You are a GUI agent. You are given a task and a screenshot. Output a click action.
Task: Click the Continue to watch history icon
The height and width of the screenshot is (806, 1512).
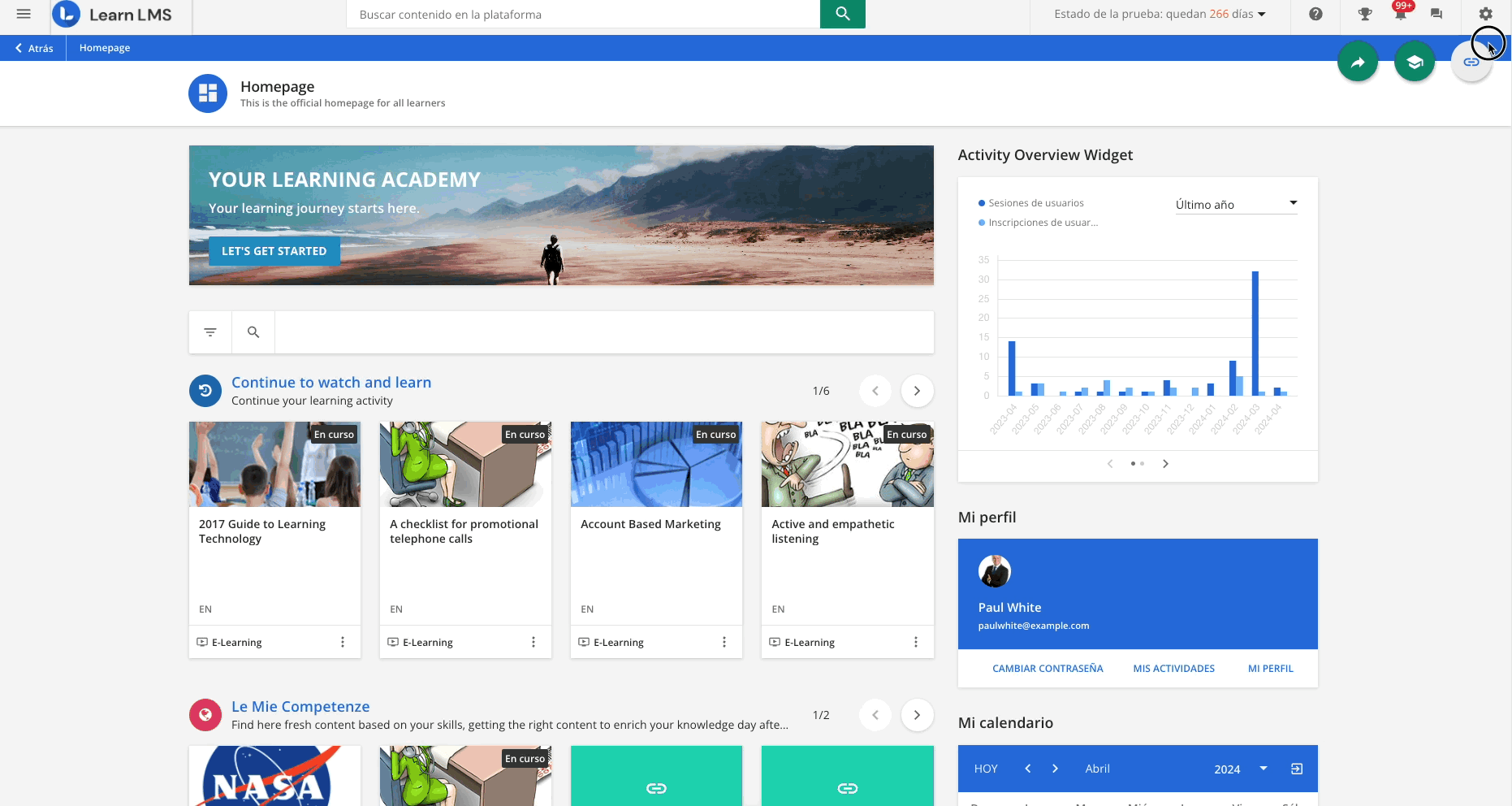tap(205, 391)
